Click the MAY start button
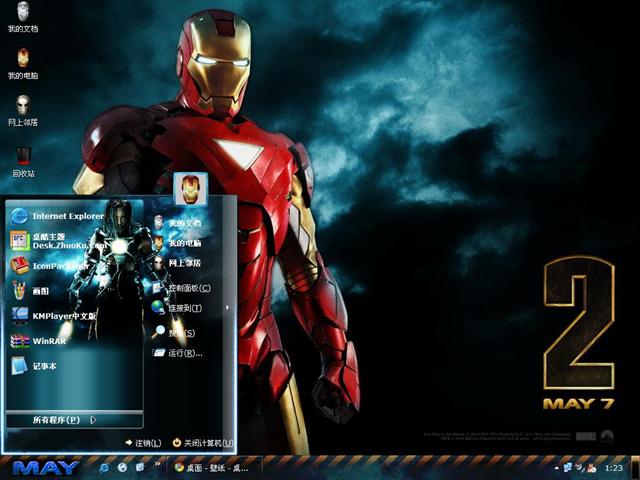The width and height of the screenshot is (640, 480). point(46,468)
